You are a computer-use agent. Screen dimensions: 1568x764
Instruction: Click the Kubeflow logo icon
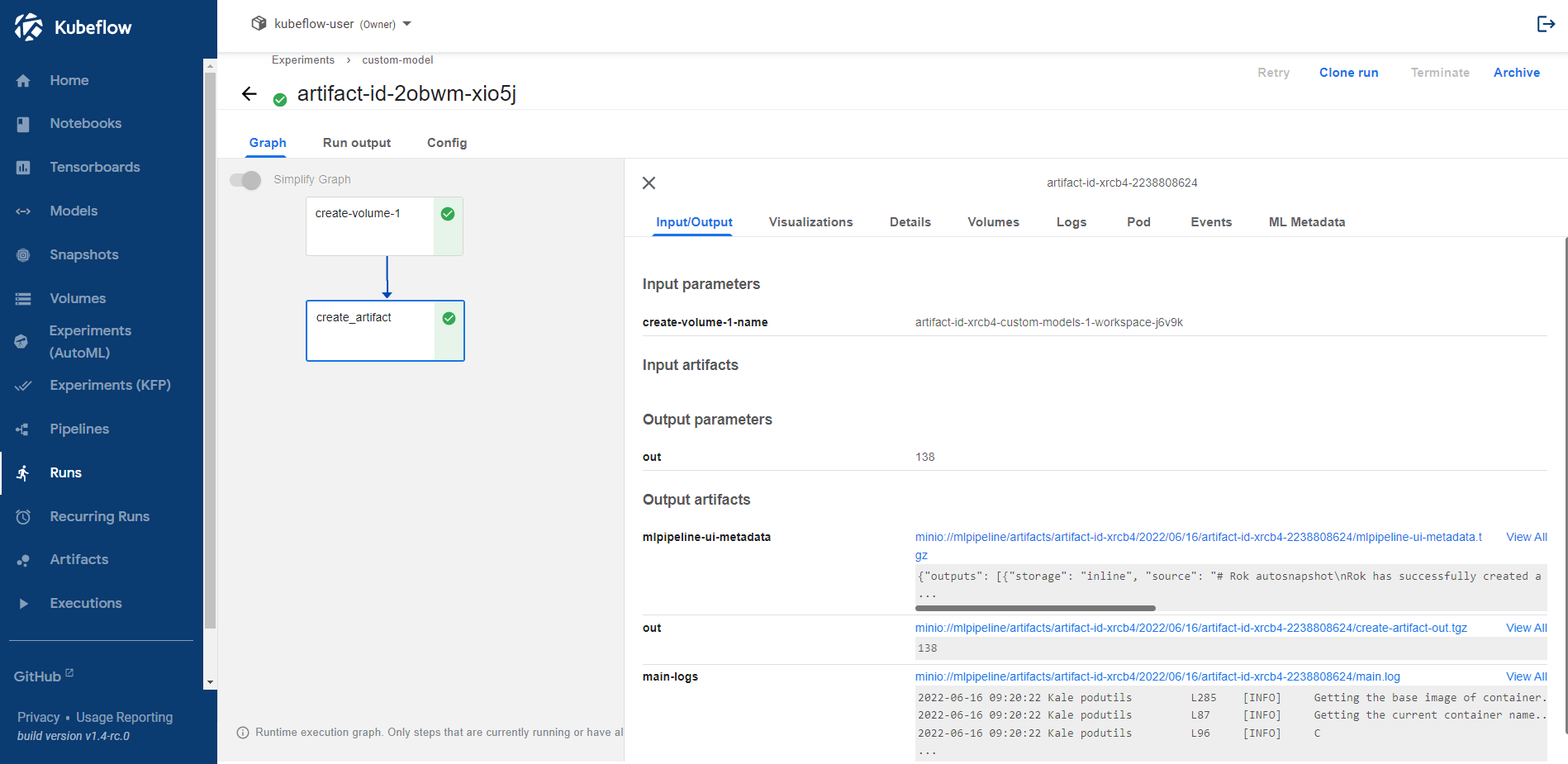29,27
